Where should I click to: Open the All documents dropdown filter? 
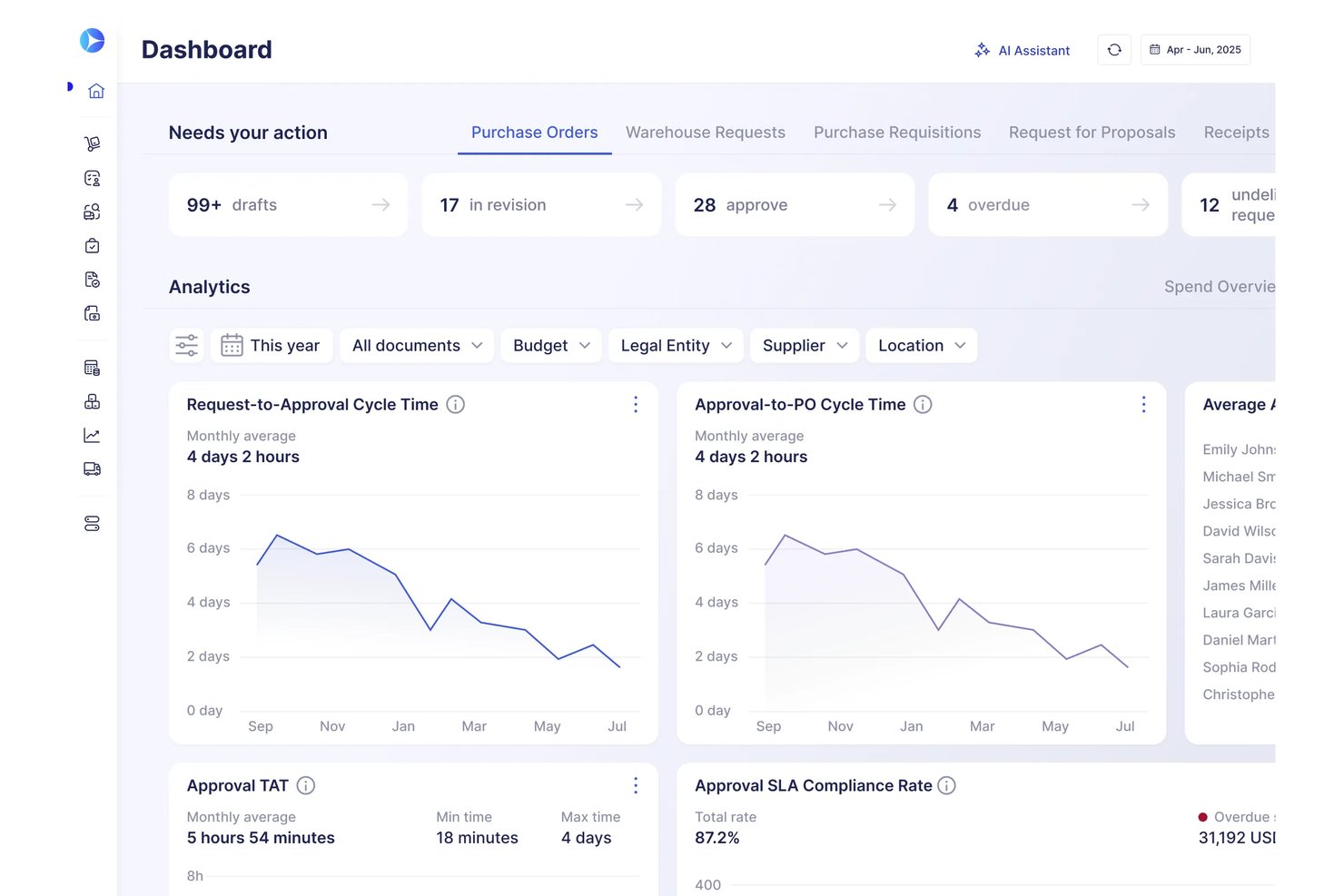[417, 346]
